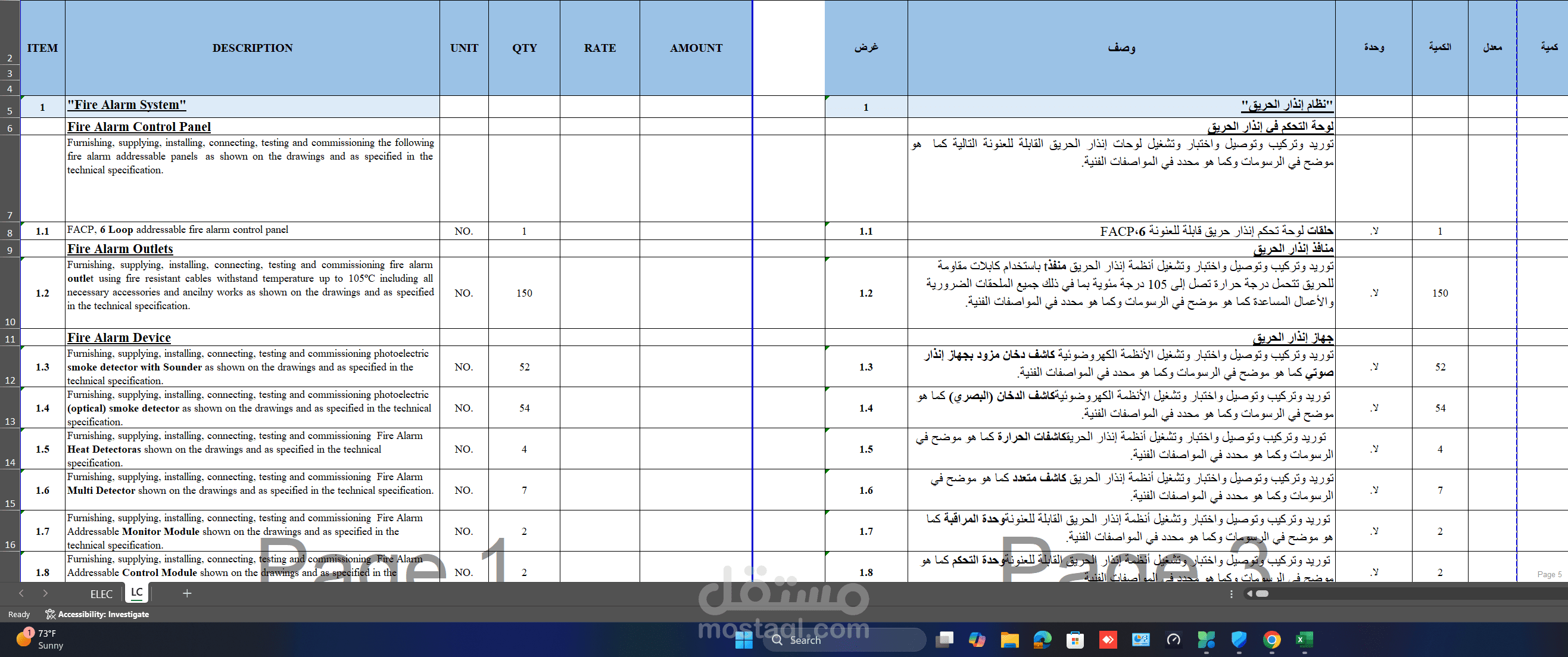Select the Multi Detector description cell
This screenshot has height=657, width=1568.
point(252,490)
